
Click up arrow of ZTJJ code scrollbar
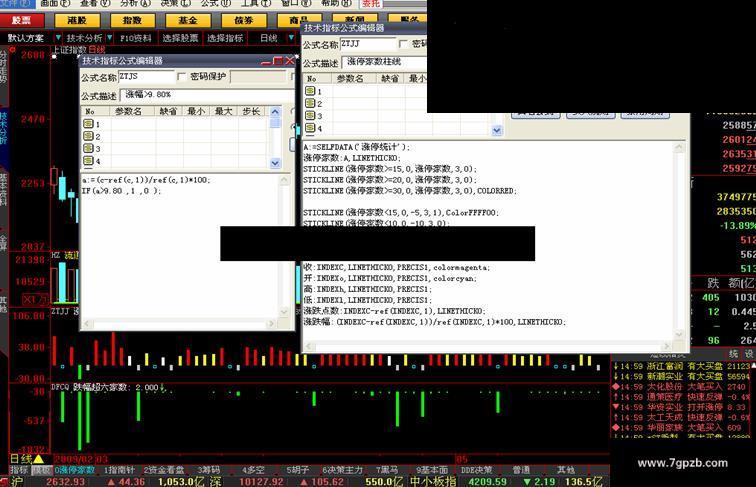[x=679, y=148]
